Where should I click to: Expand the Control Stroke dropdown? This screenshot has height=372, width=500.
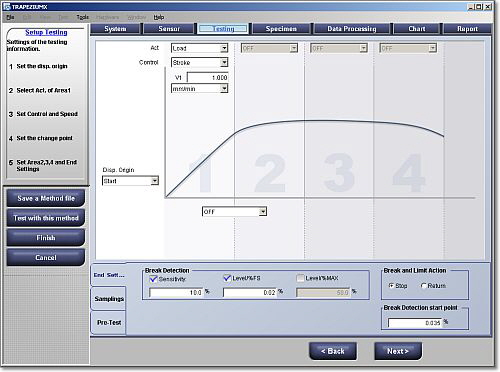[224, 62]
